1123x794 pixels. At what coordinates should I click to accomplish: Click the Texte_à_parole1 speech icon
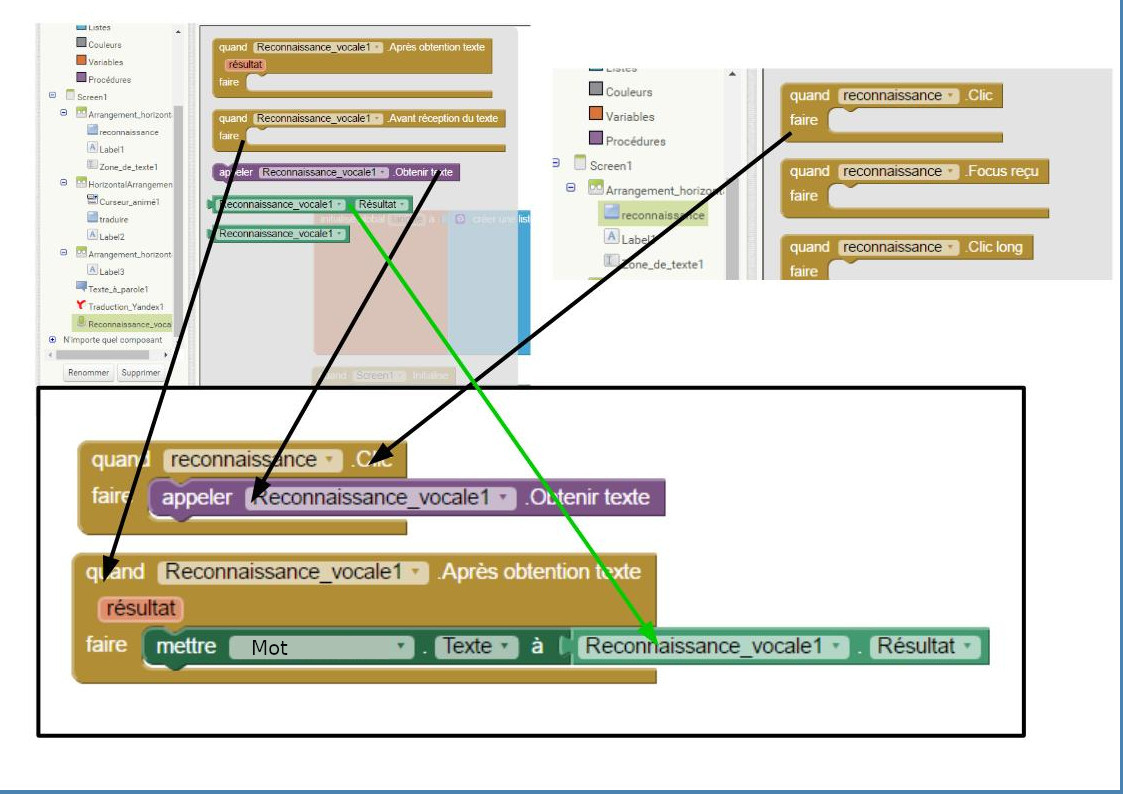(81, 287)
